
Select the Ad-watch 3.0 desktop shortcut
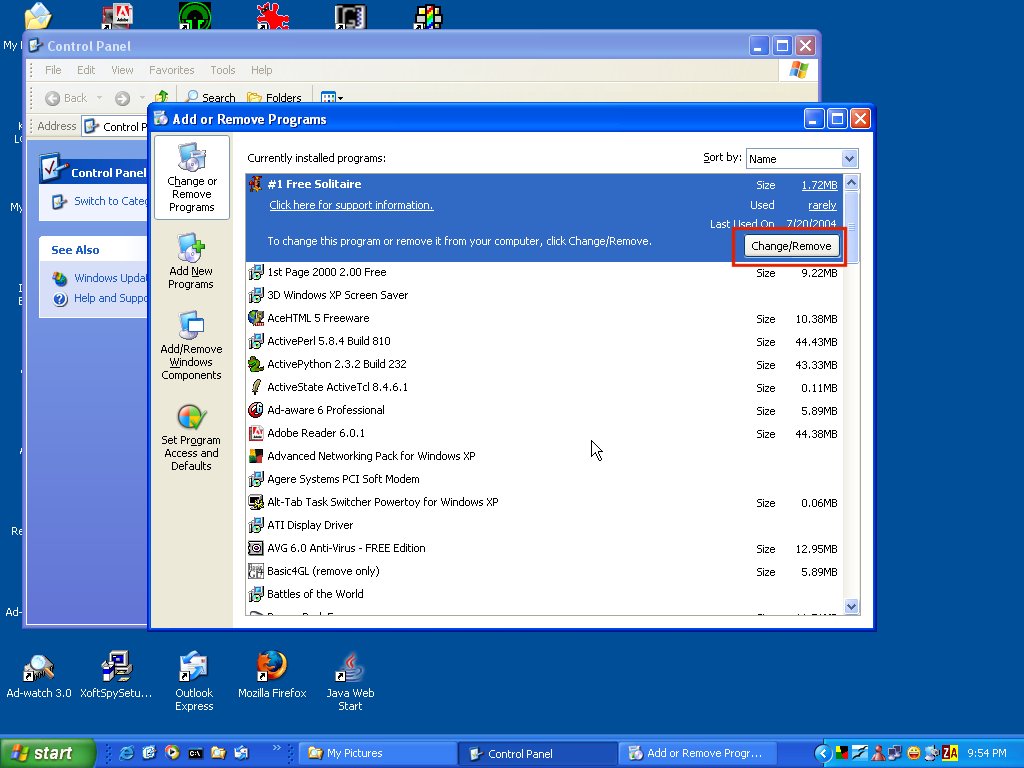click(39, 675)
